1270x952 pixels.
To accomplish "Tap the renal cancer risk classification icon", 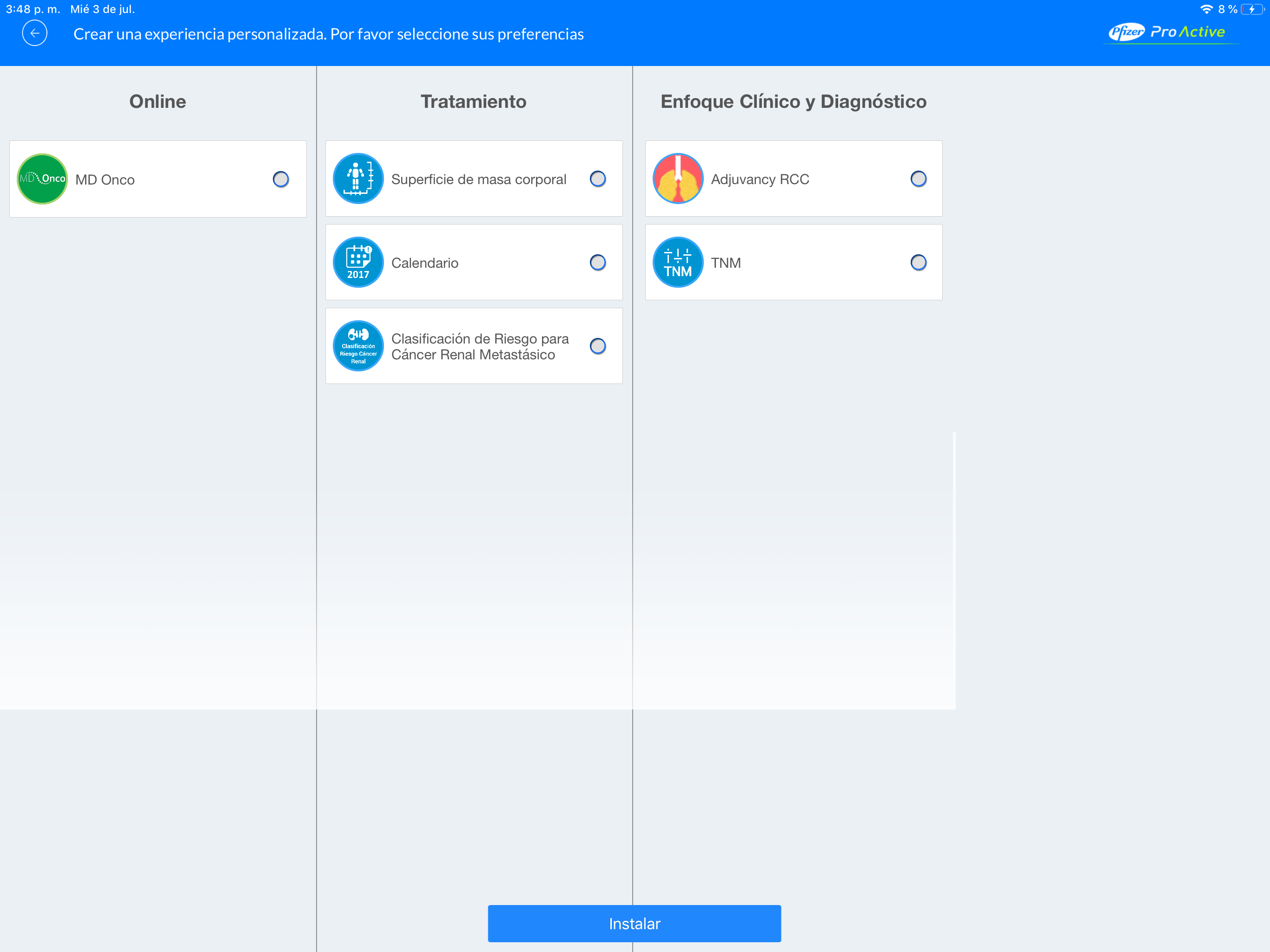I will (x=358, y=346).
